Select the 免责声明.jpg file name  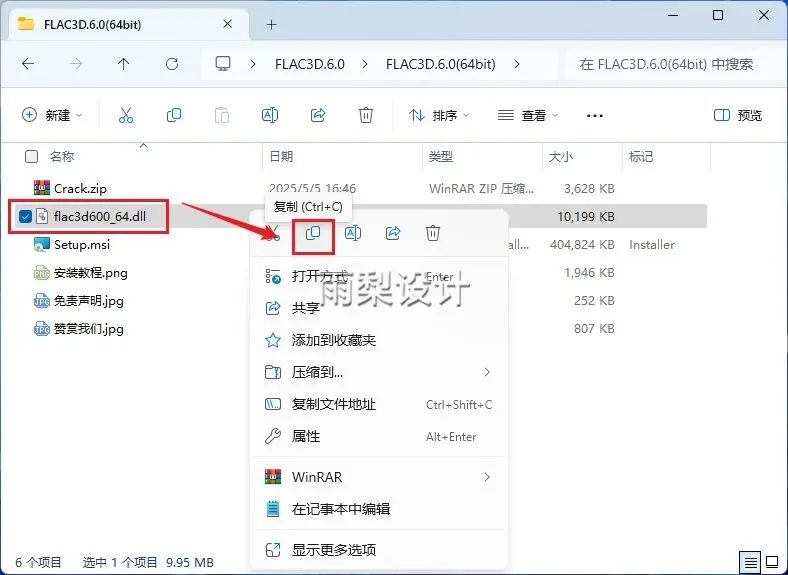click(x=89, y=301)
